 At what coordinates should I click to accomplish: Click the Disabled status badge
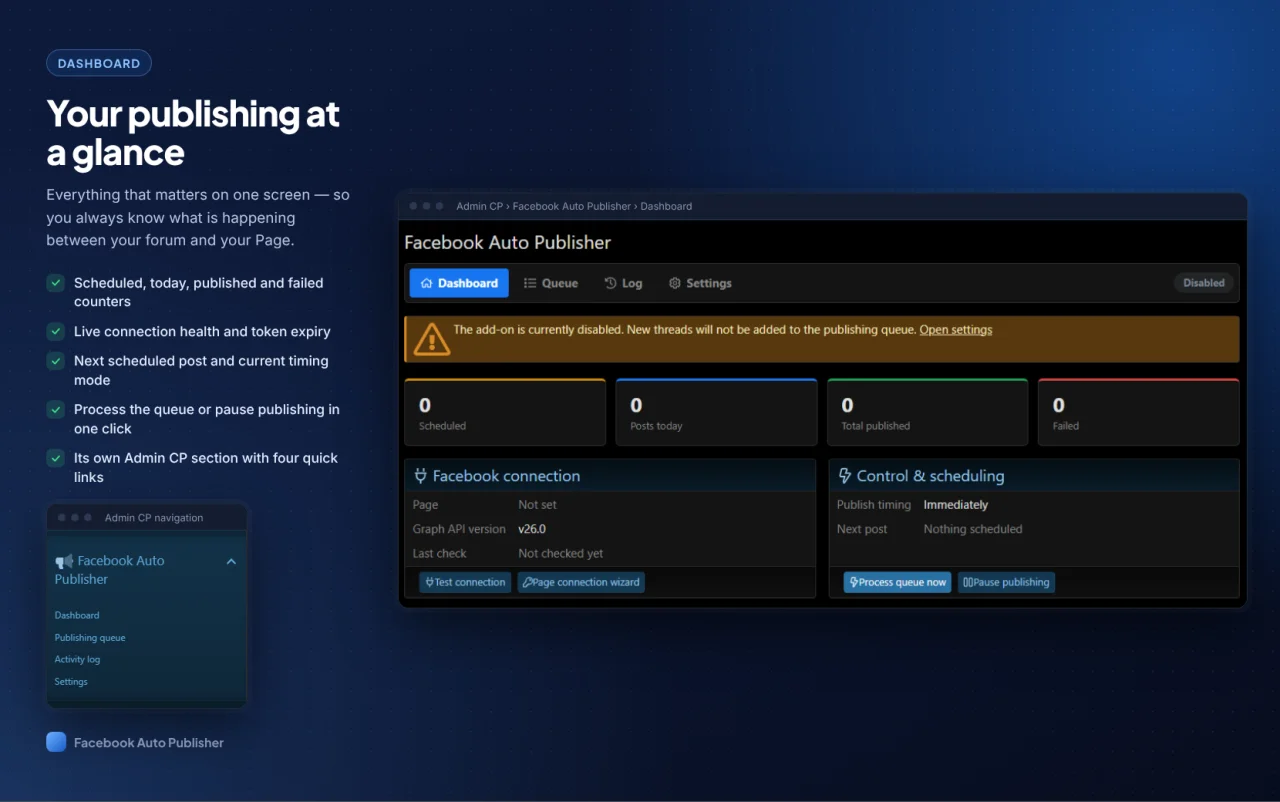pyautogui.click(x=1204, y=283)
